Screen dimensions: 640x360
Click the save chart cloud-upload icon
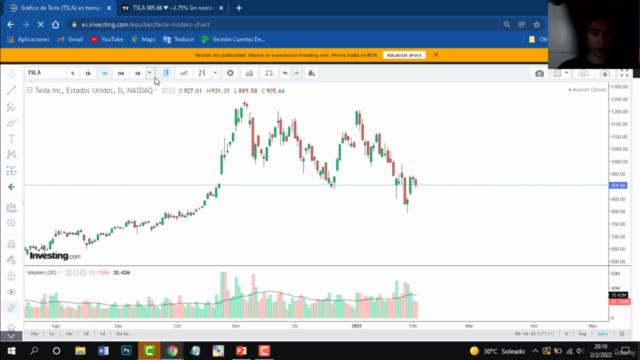tap(605, 73)
